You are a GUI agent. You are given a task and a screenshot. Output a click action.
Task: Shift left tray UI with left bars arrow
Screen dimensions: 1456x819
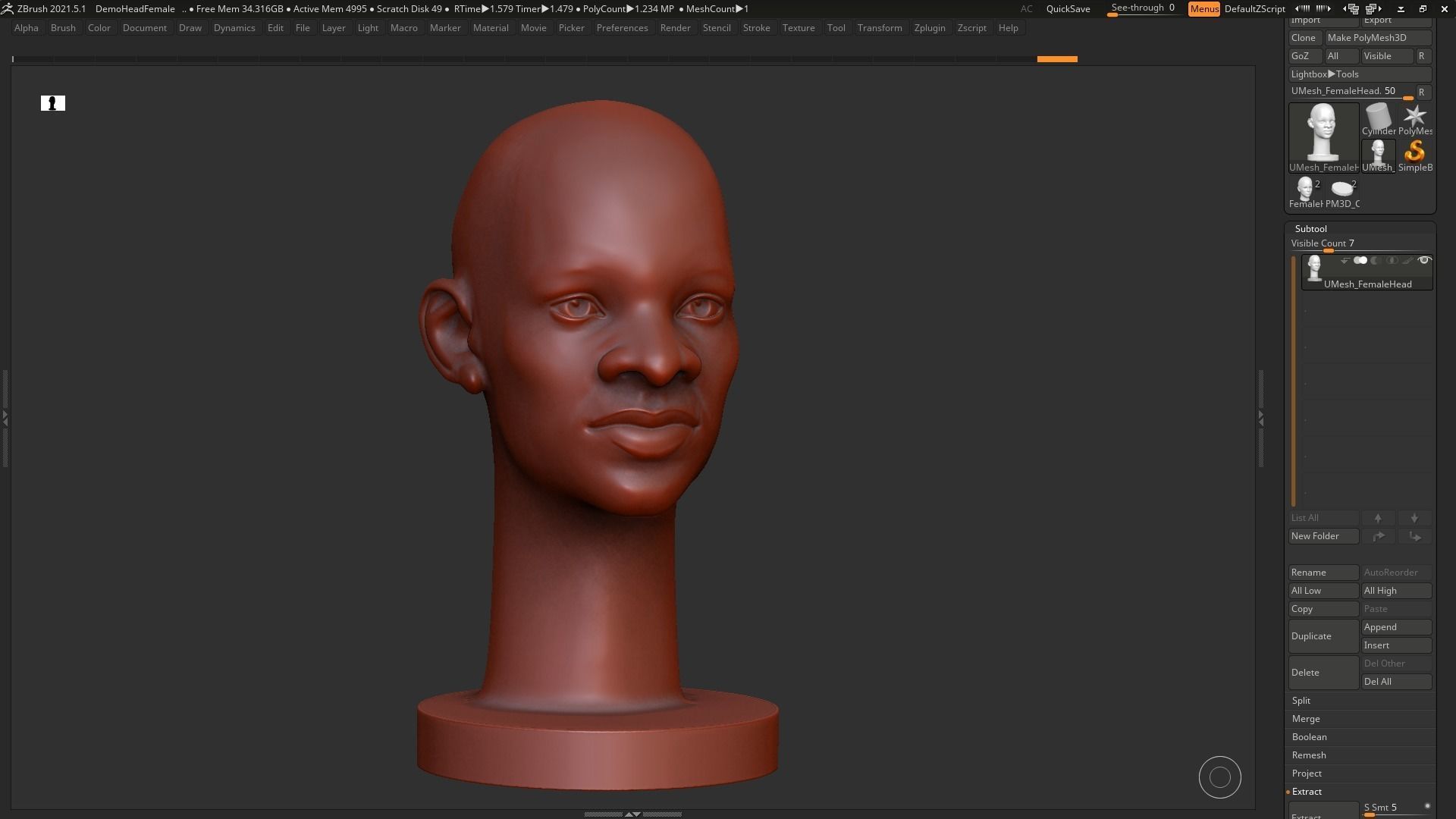pos(1303,8)
